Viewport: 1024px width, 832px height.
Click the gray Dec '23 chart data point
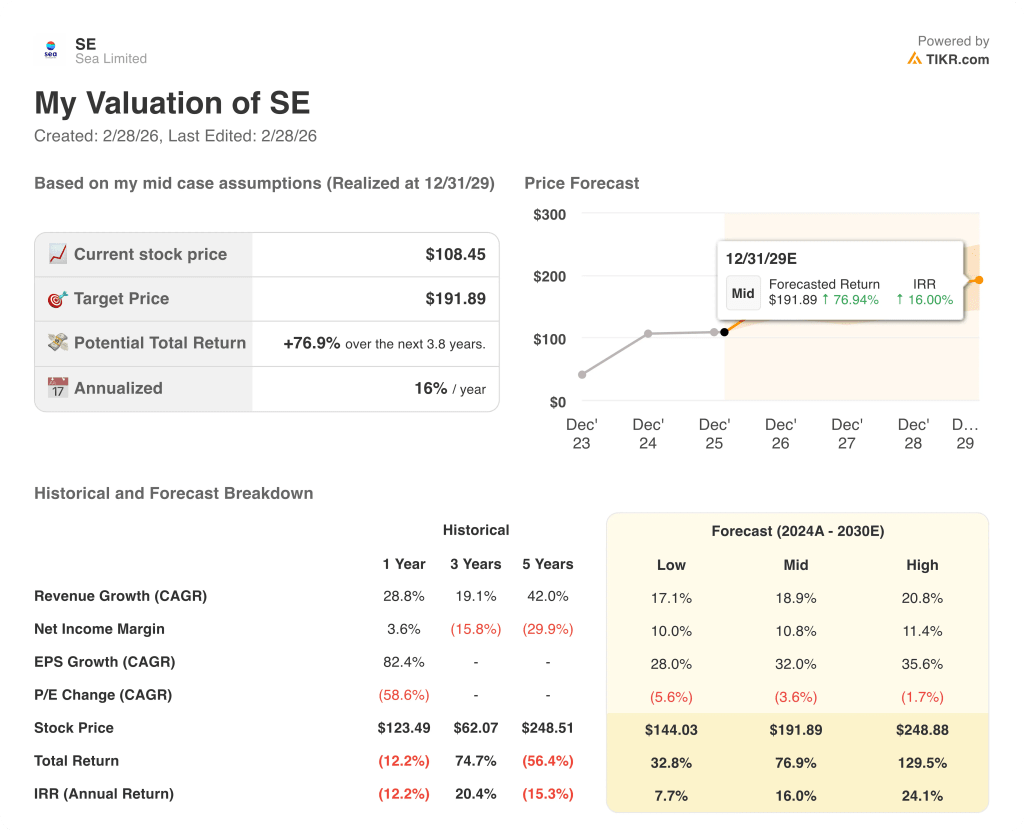pos(582,375)
